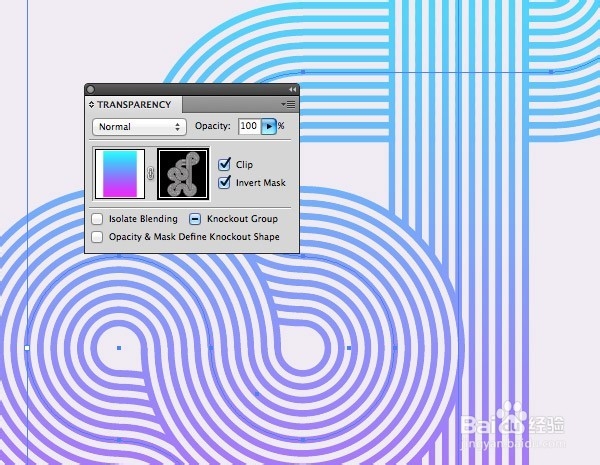The width and height of the screenshot is (600, 465).
Task: Toggle the Knockout Group checkbox
Action: pyautogui.click(x=195, y=219)
